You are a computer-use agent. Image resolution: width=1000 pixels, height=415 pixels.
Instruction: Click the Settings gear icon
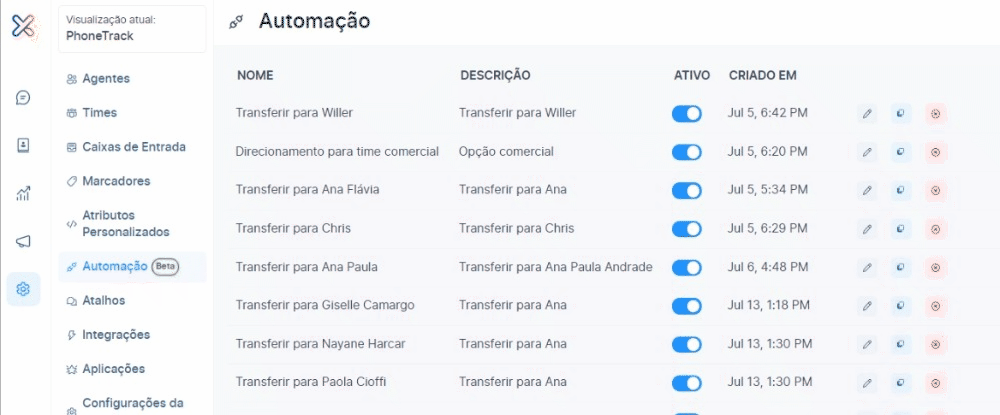(23, 289)
